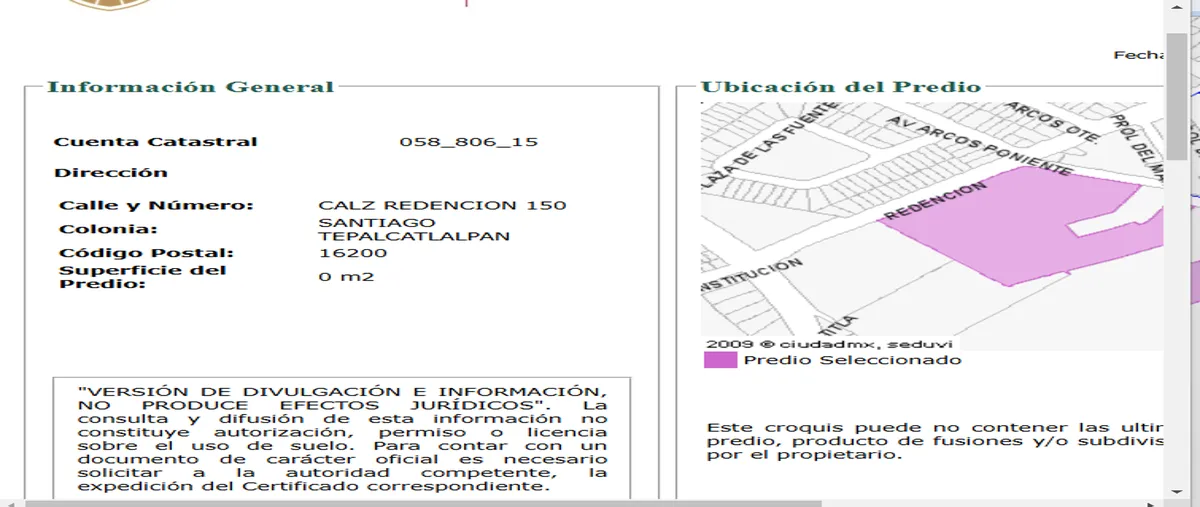This screenshot has height=507, width=1200.
Task: Click the Calle y Número label
Action: [156, 205]
